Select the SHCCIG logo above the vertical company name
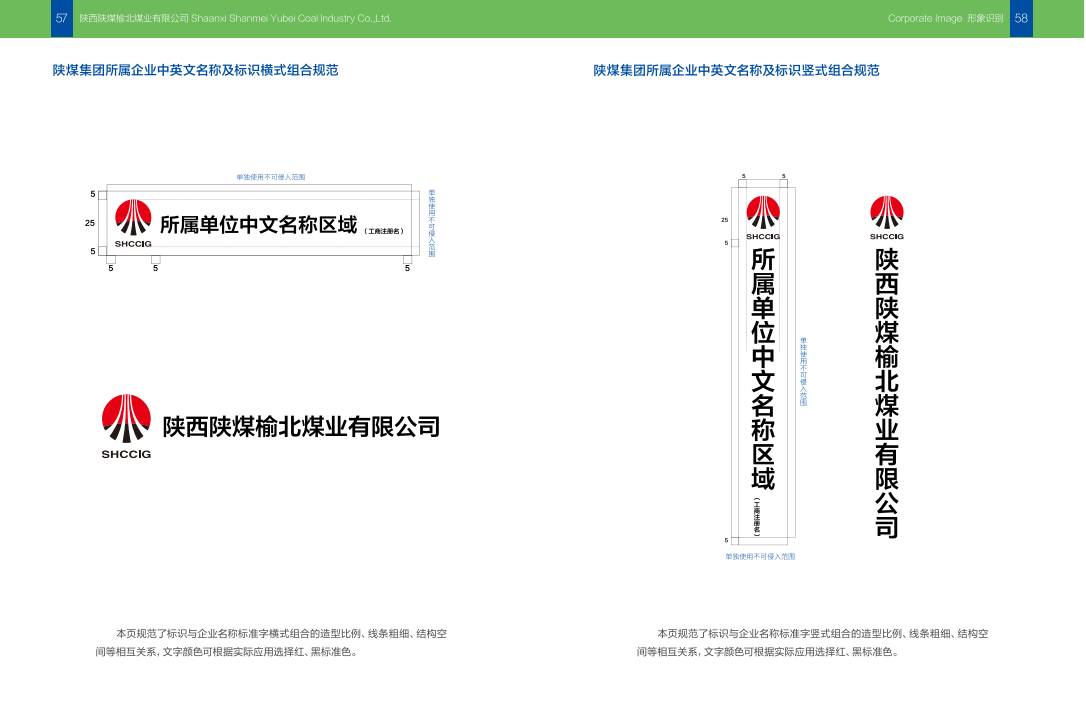This screenshot has width=1086, height=707. tap(886, 217)
